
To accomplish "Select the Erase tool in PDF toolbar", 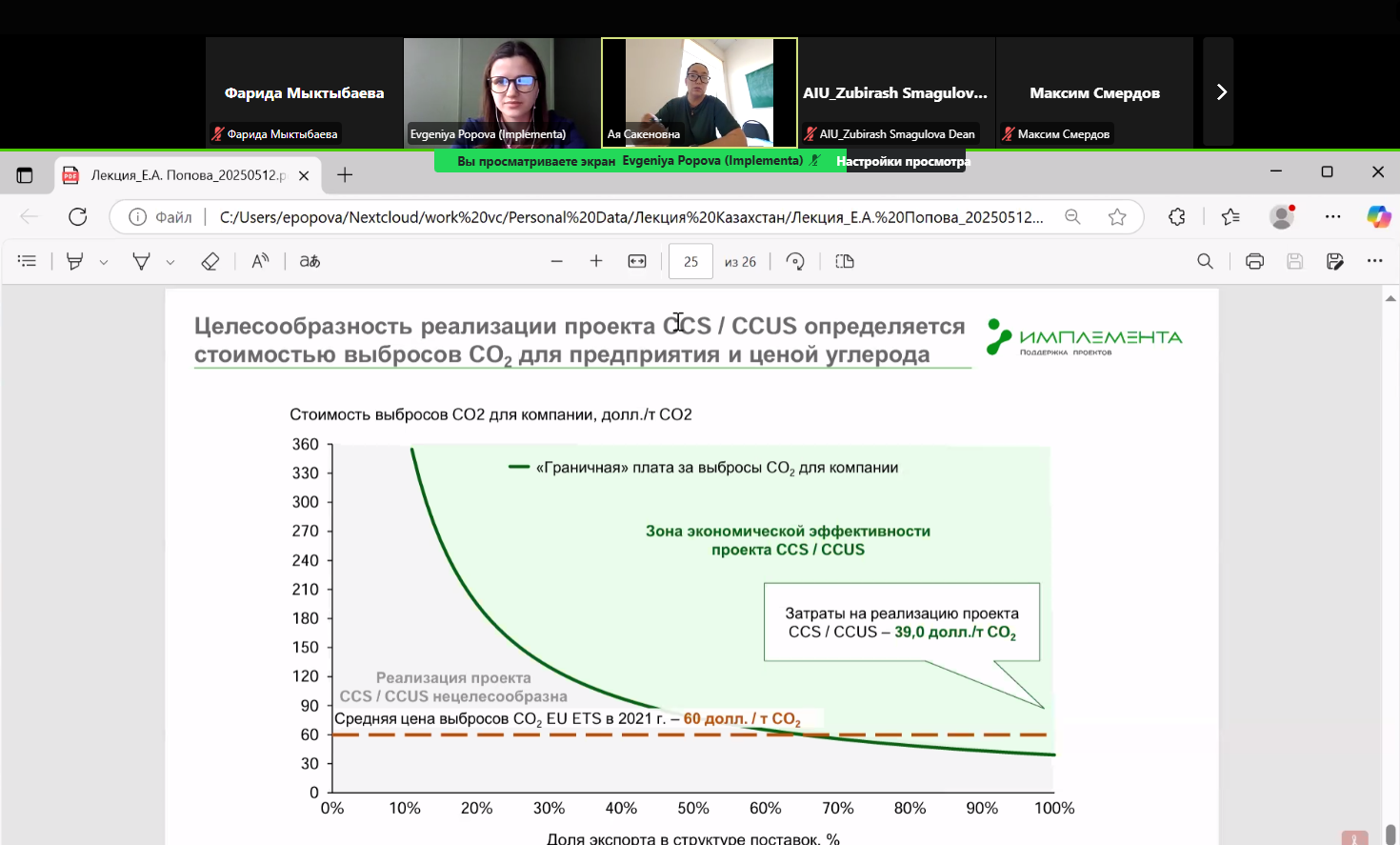I will coord(210,261).
